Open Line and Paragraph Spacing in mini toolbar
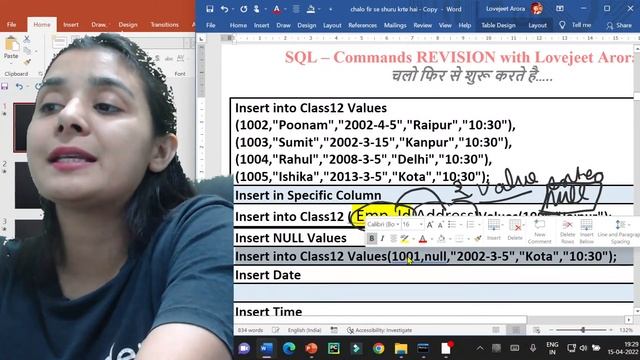 [x=620, y=232]
